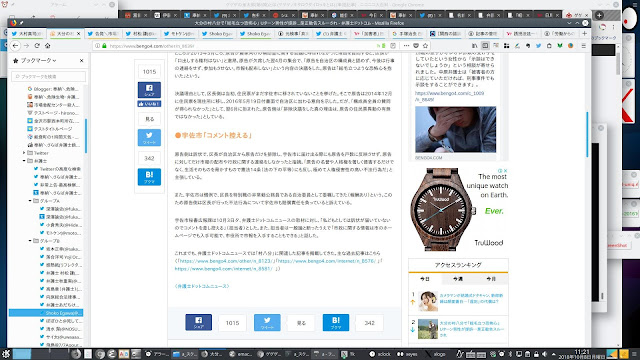Open the number 1 ranked article

(471, 298)
